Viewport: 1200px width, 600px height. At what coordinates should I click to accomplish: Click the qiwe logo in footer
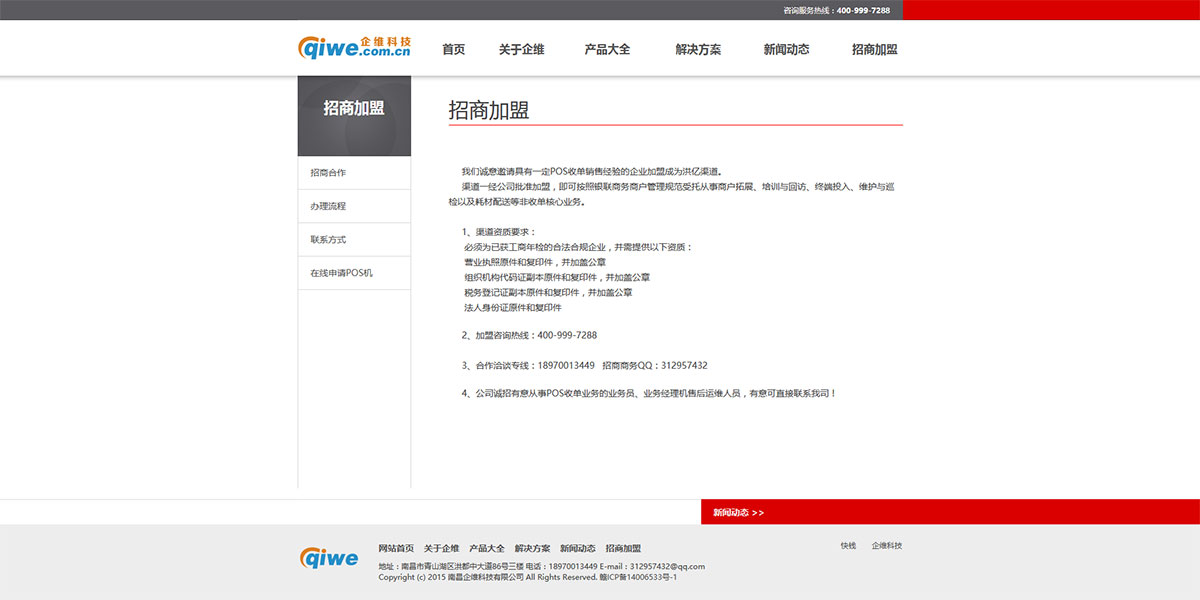tap(328, 558)
